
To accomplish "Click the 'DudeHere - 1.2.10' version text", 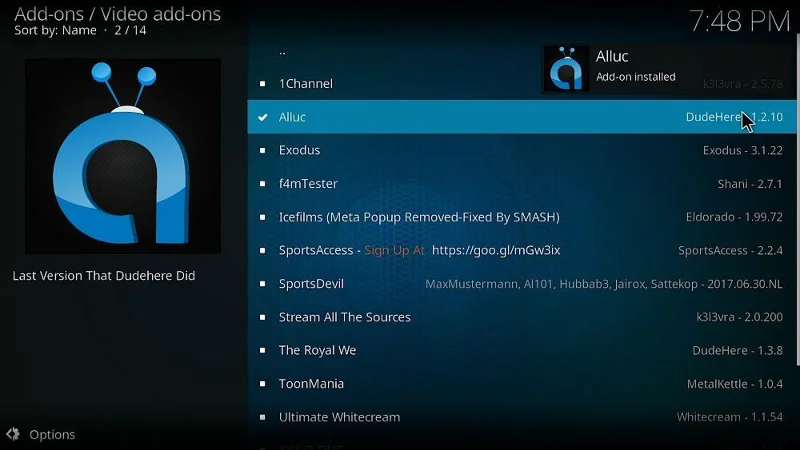I will pyautogui.click(x=734, y=117).
